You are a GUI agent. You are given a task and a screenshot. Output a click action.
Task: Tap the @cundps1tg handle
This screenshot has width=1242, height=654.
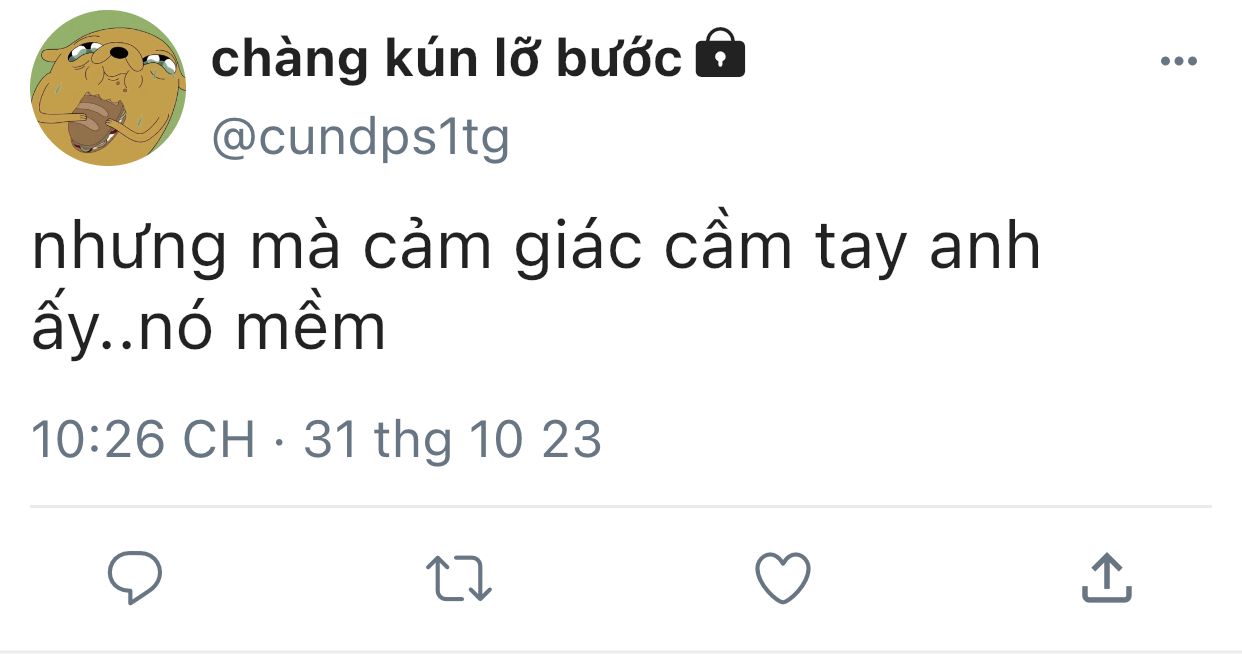point(361,138)
